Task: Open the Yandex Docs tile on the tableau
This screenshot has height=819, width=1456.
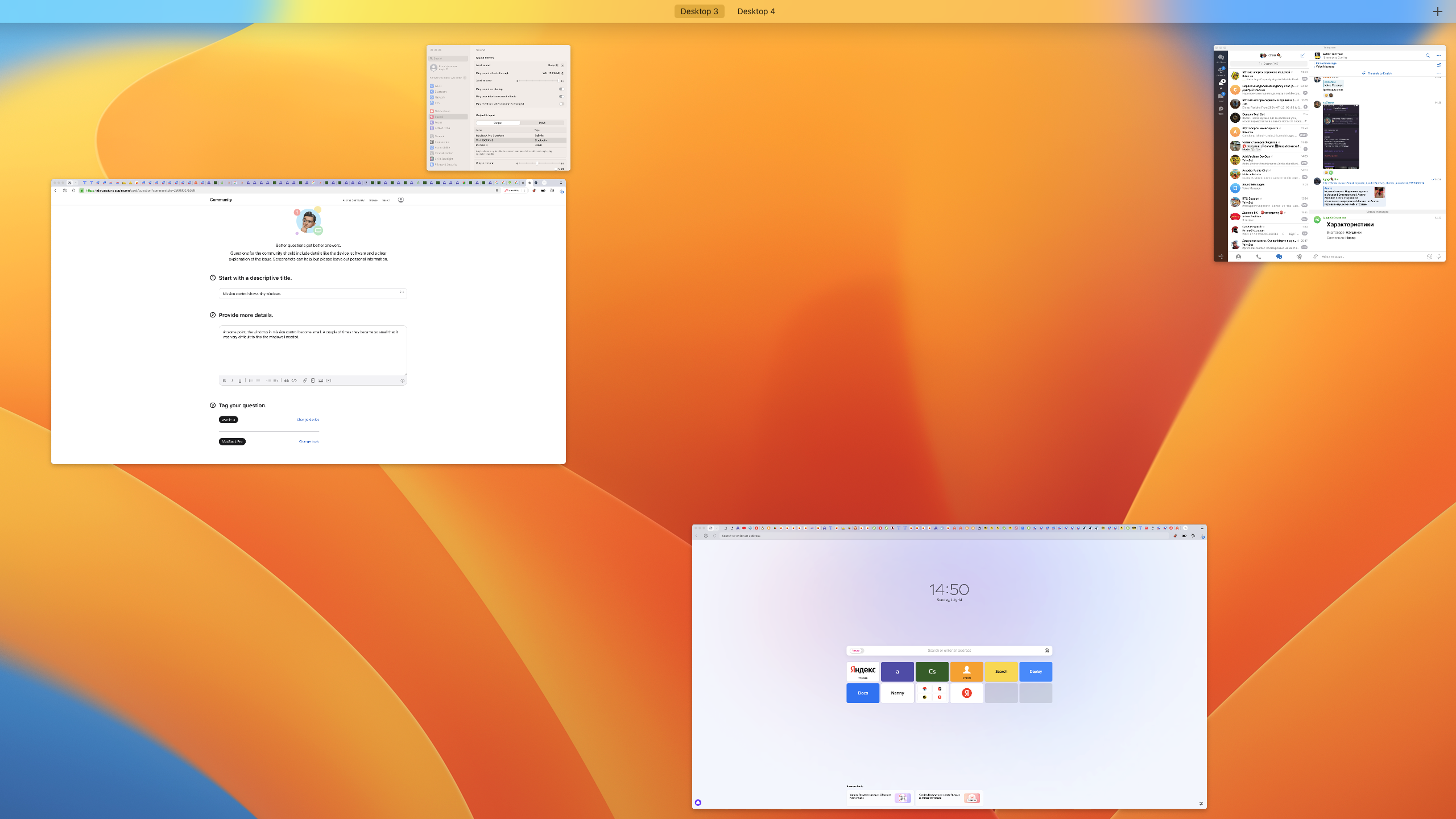Action: (x=863, y=693)
